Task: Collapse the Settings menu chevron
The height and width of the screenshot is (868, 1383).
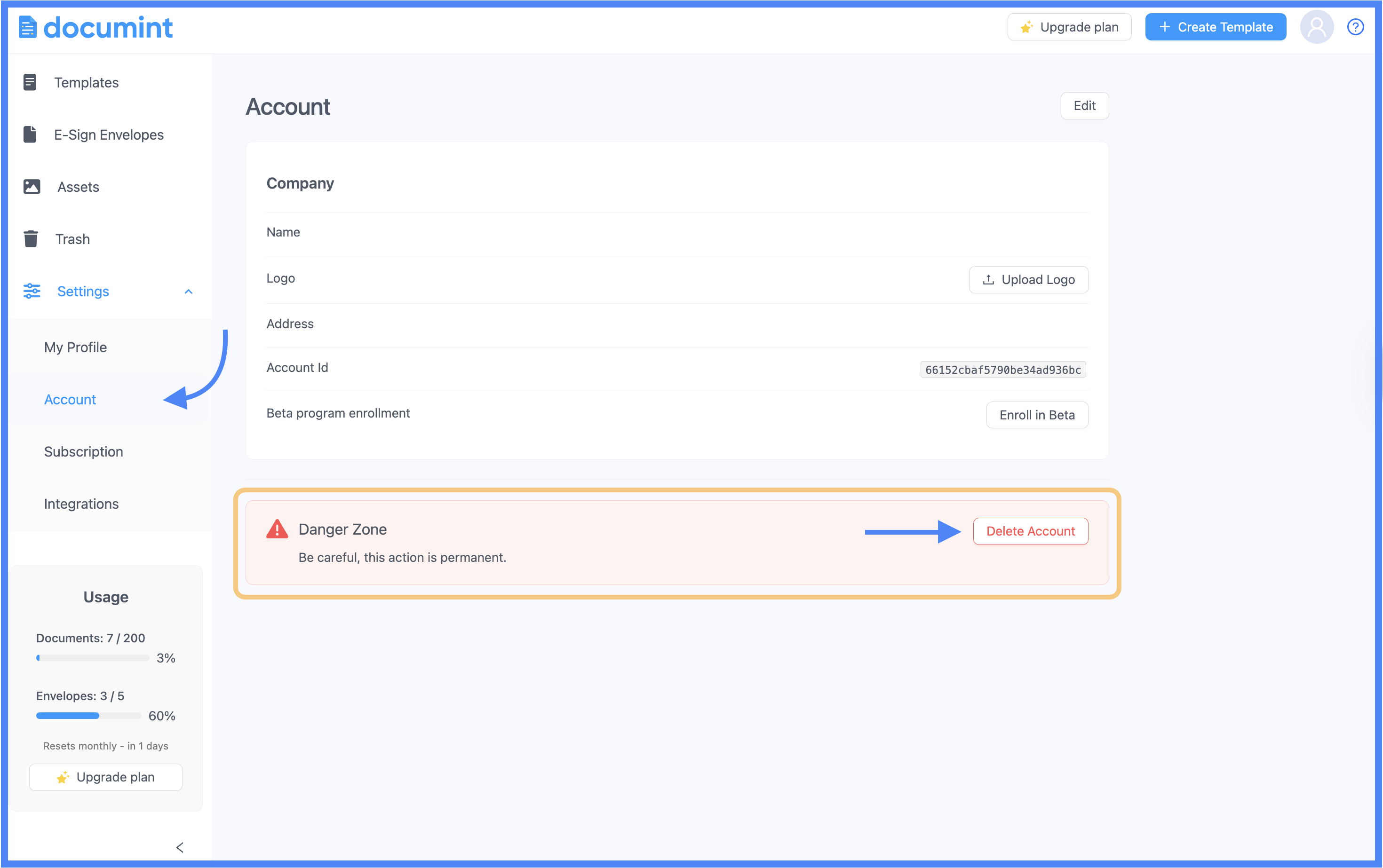Action: click(x=188, y=292)
